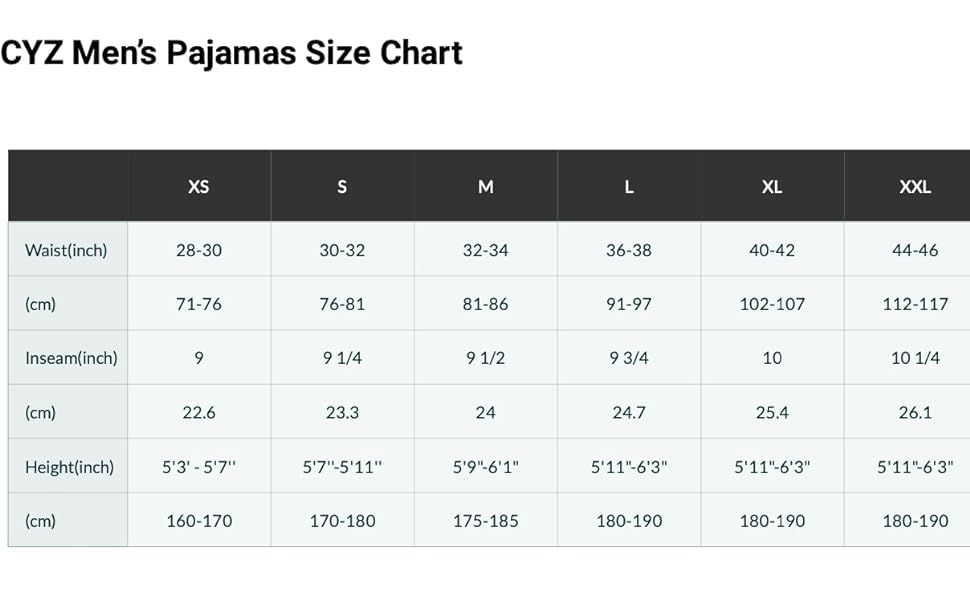Click the 81-86 waist cm cell
This screenshot has height=600, width=970.
click(x=486, y=304)
